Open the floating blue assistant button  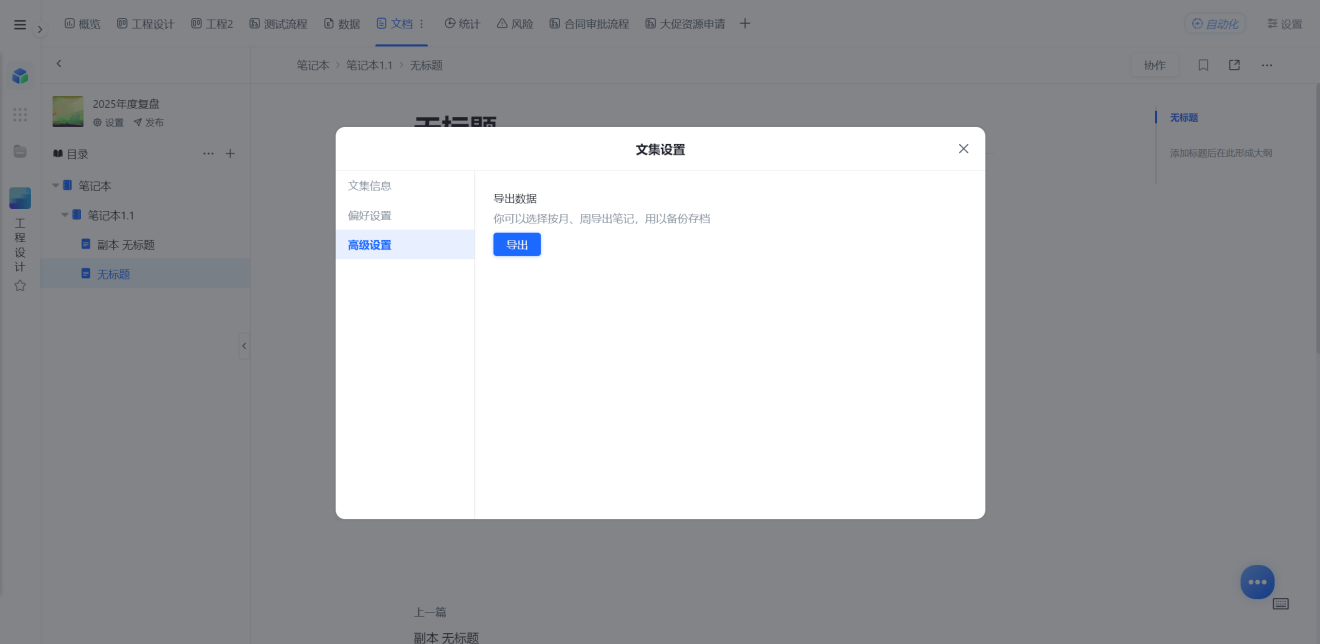point(1258,582)
